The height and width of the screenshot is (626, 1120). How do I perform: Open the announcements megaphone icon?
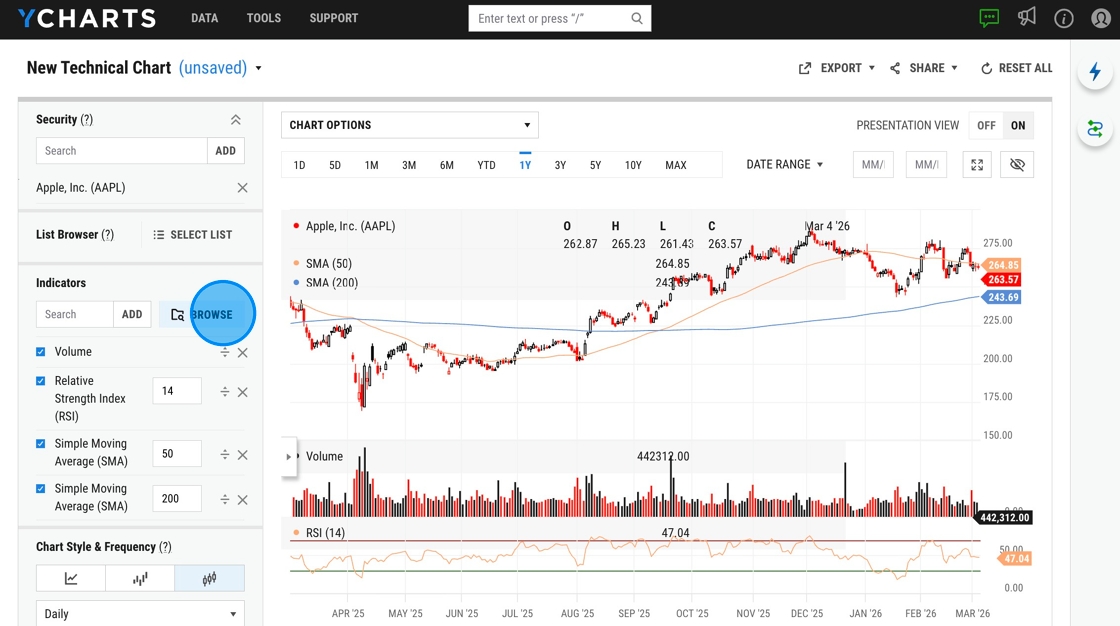point(1026,17)
